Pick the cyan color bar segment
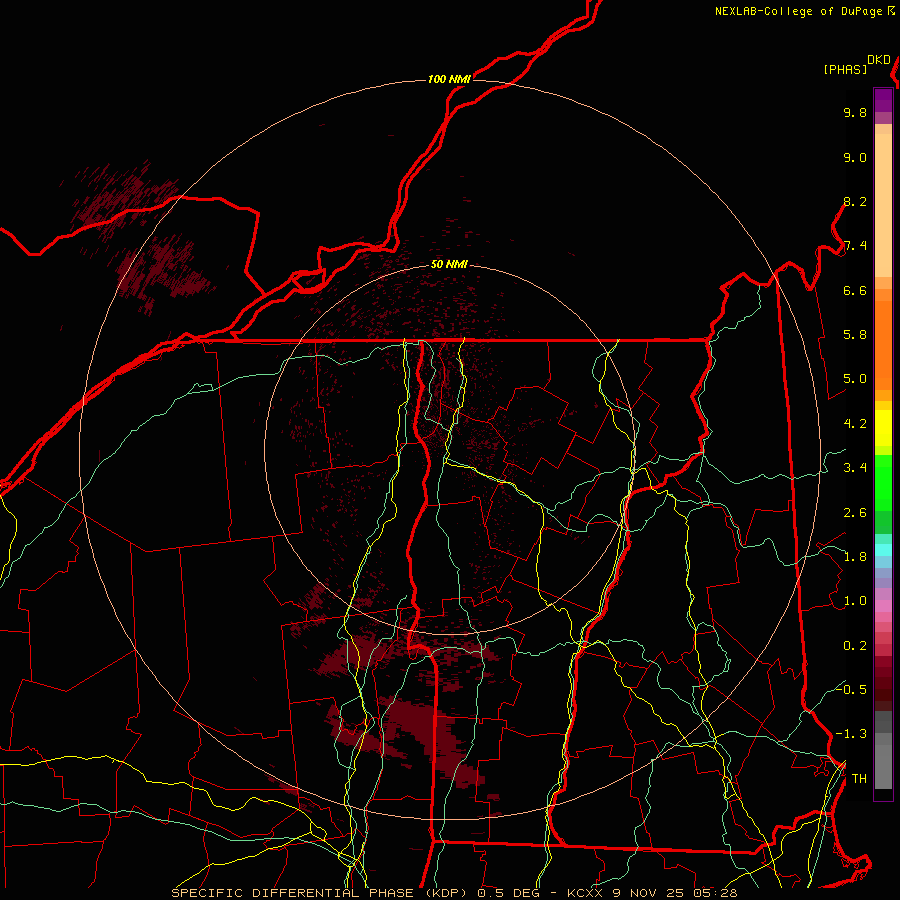The height and width of the screenshot is (900, 900). pos(883,550)
